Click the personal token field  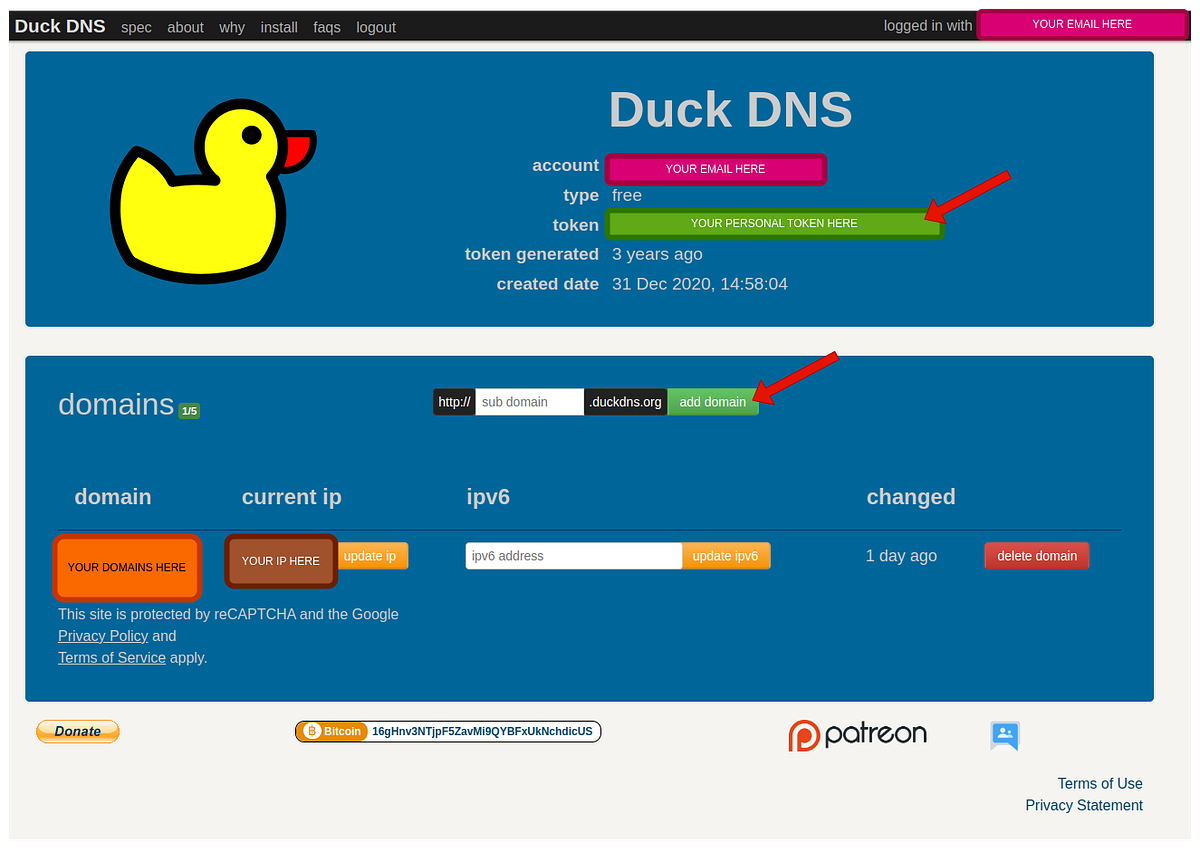(x=774, y=223)
